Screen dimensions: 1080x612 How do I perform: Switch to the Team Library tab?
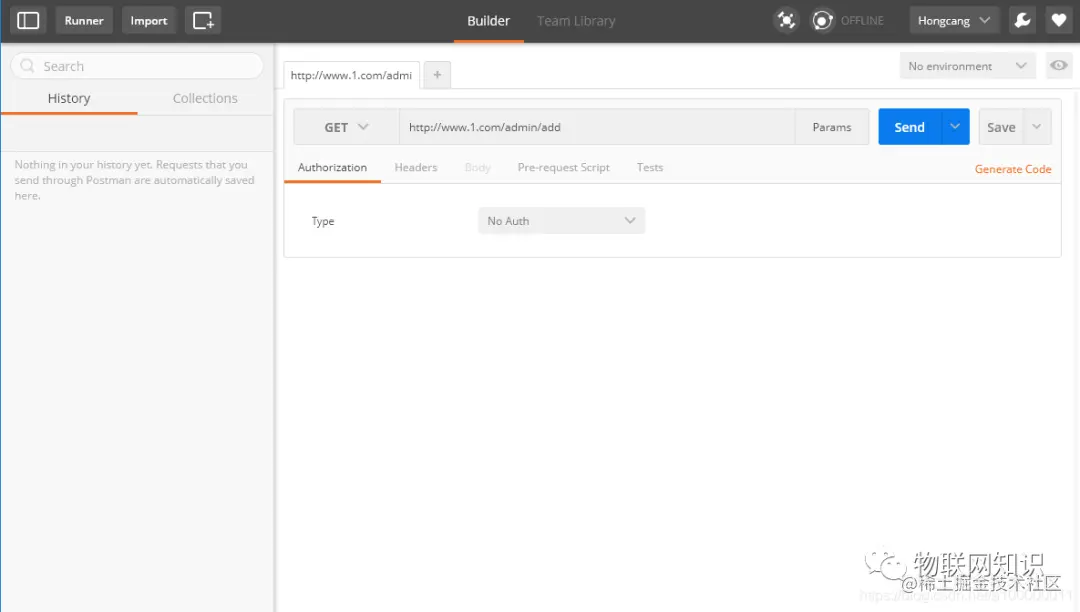click(x=576, y=21)
